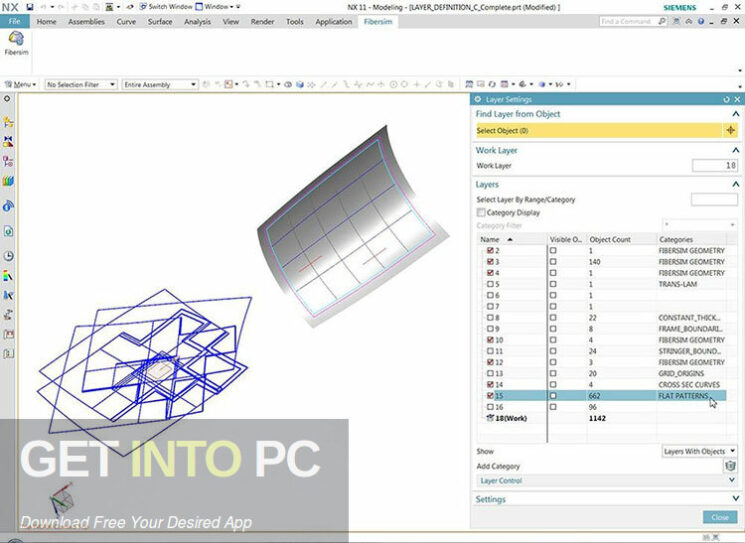The image size is (745, 543).
Task: Select the 18(Work) layer row
Action: click(602, 418)
